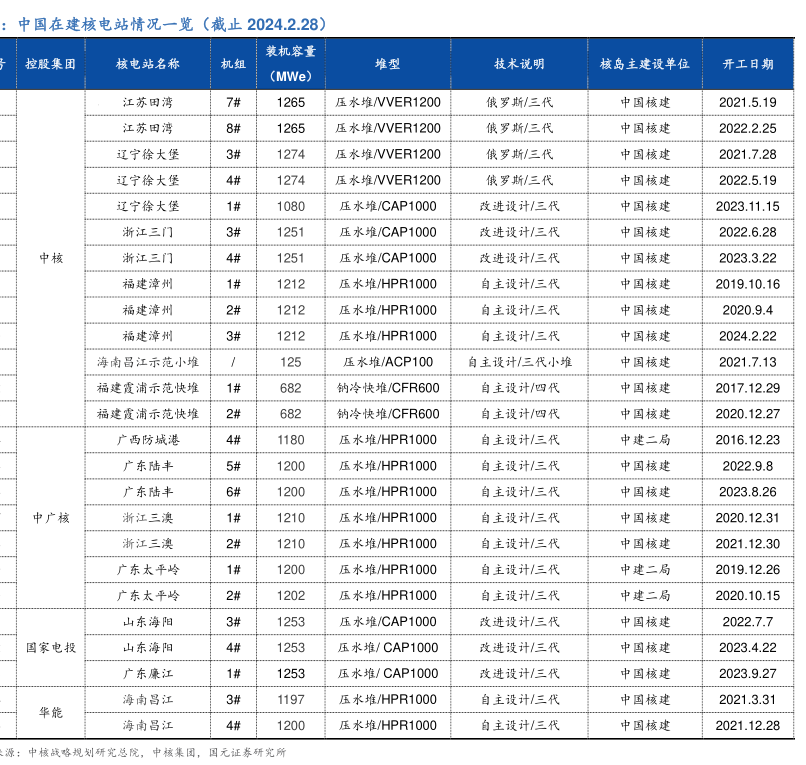Select the start date 2021.3.31

pyautogui.click(x=748, y=699)
